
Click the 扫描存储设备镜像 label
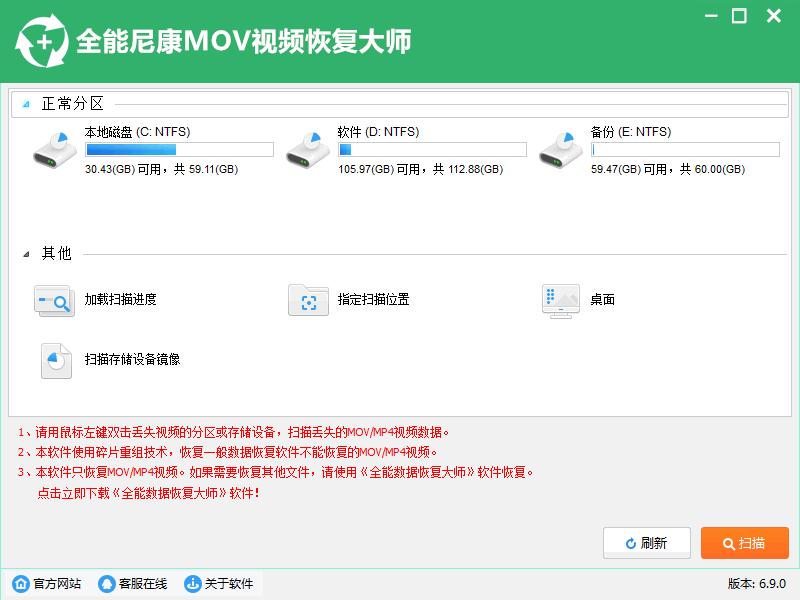133,359
